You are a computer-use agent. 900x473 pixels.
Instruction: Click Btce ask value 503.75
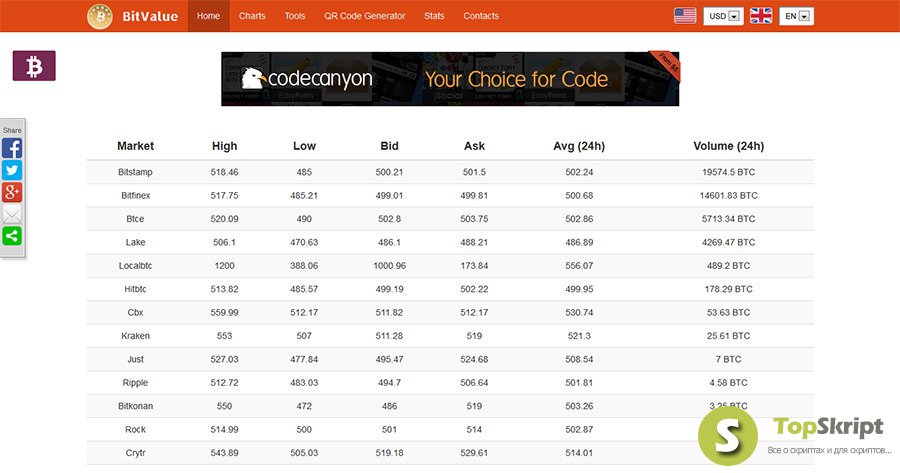(x=474, y=219)
